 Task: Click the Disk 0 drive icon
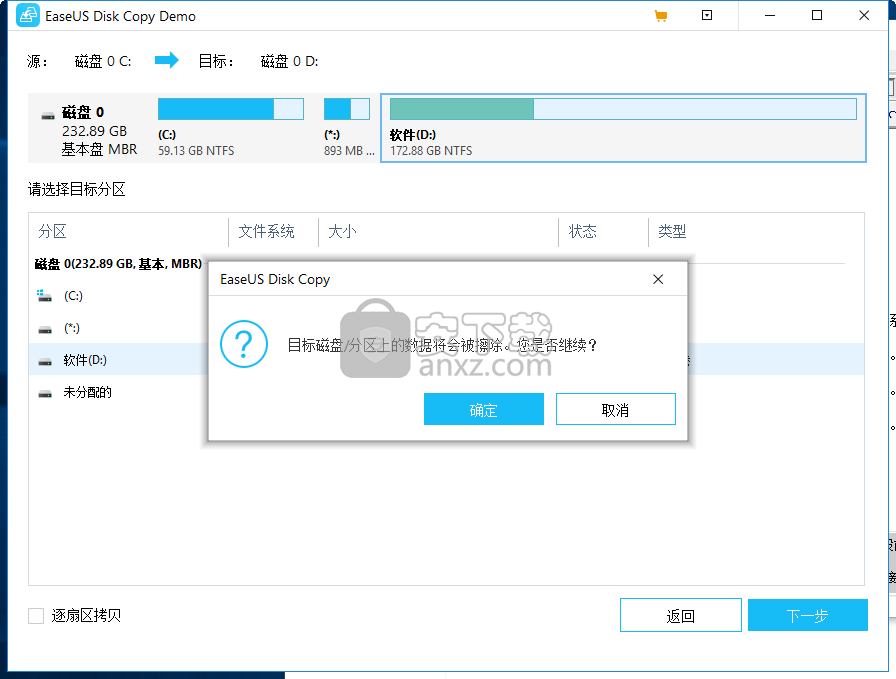[48, 116]
